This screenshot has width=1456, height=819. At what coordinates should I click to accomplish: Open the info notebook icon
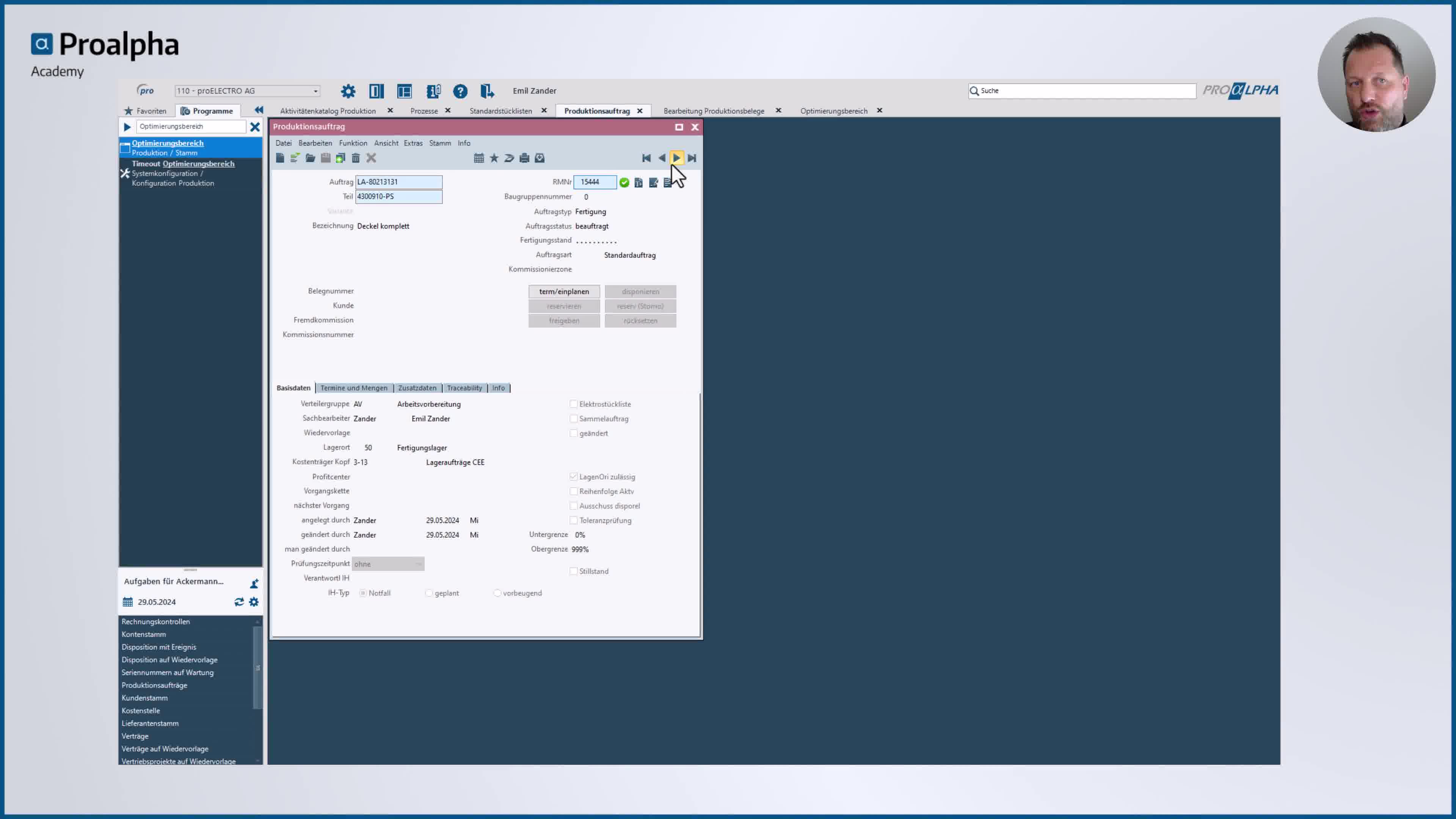tap(433, 91)
